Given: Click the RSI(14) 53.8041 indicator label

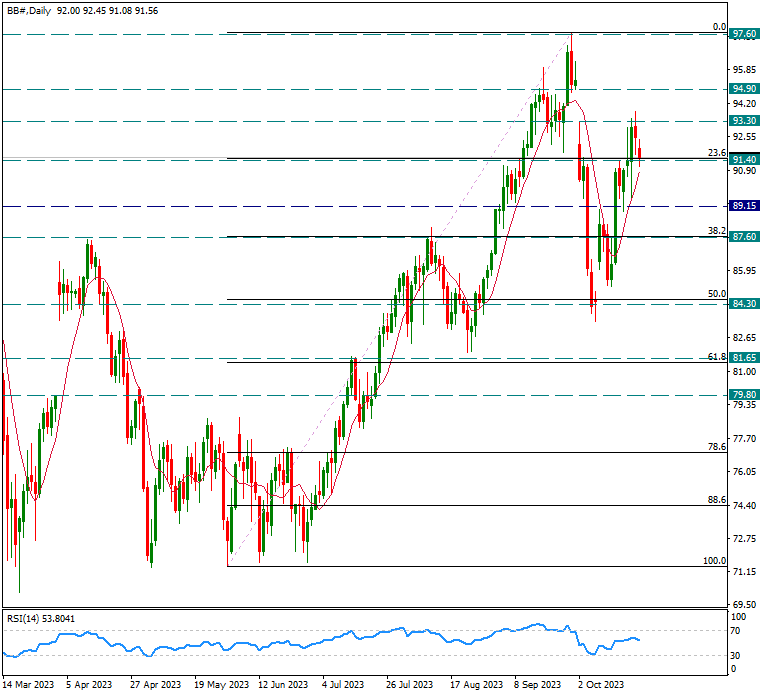Looking at the screenshot, I should [41, 619].
